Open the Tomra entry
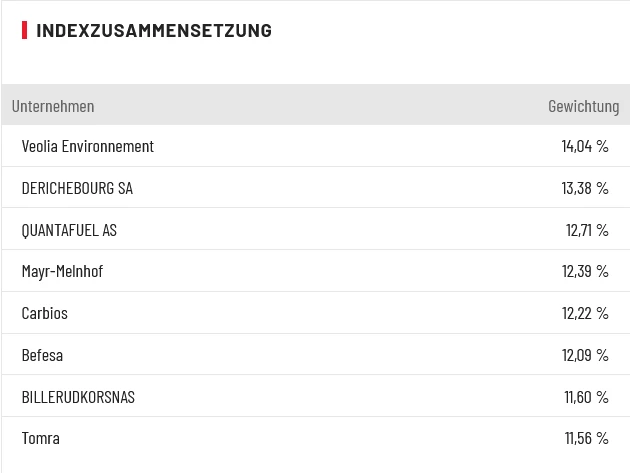 (x=41, y=438)
